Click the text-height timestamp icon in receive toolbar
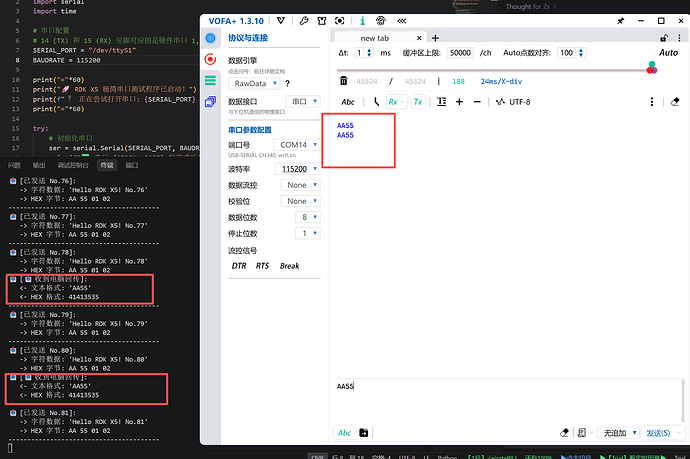The width and height of the screenshot is (690, 459). (x=441, y=102)
